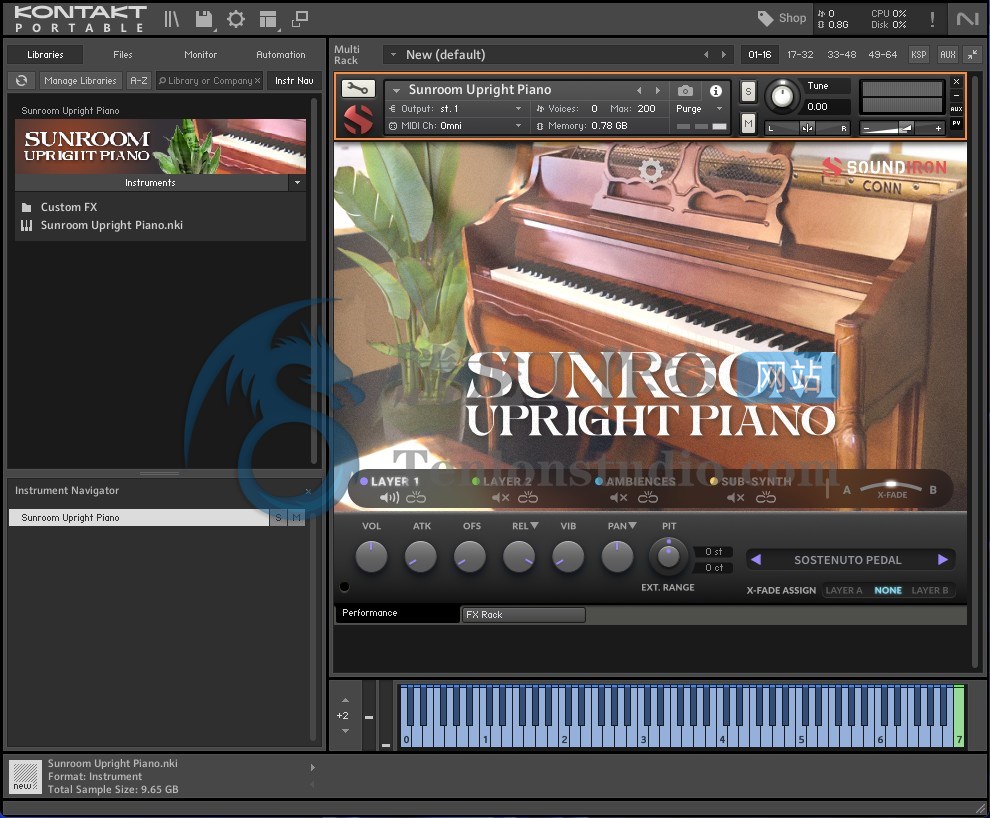Click the Native Instruments logo

[967, 19]
